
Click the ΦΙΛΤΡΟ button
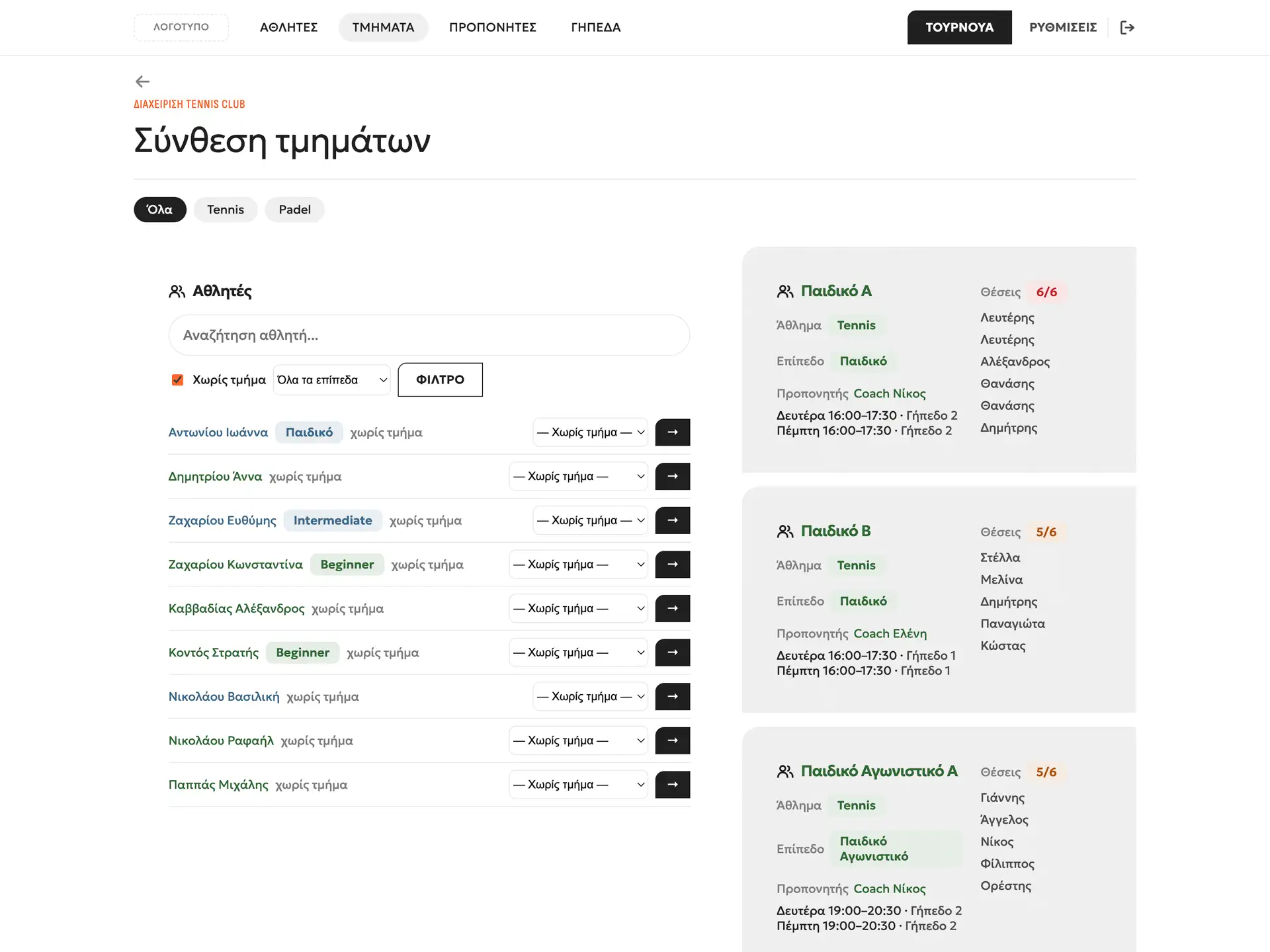coord(441,379)
